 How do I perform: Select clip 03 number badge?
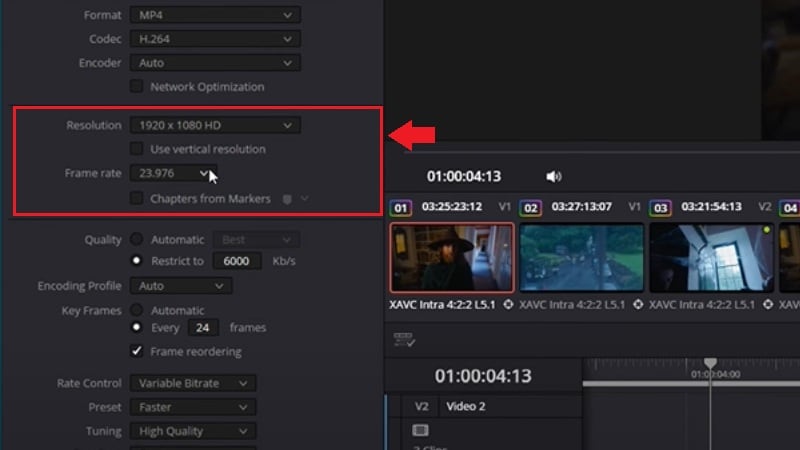[660, 208]
